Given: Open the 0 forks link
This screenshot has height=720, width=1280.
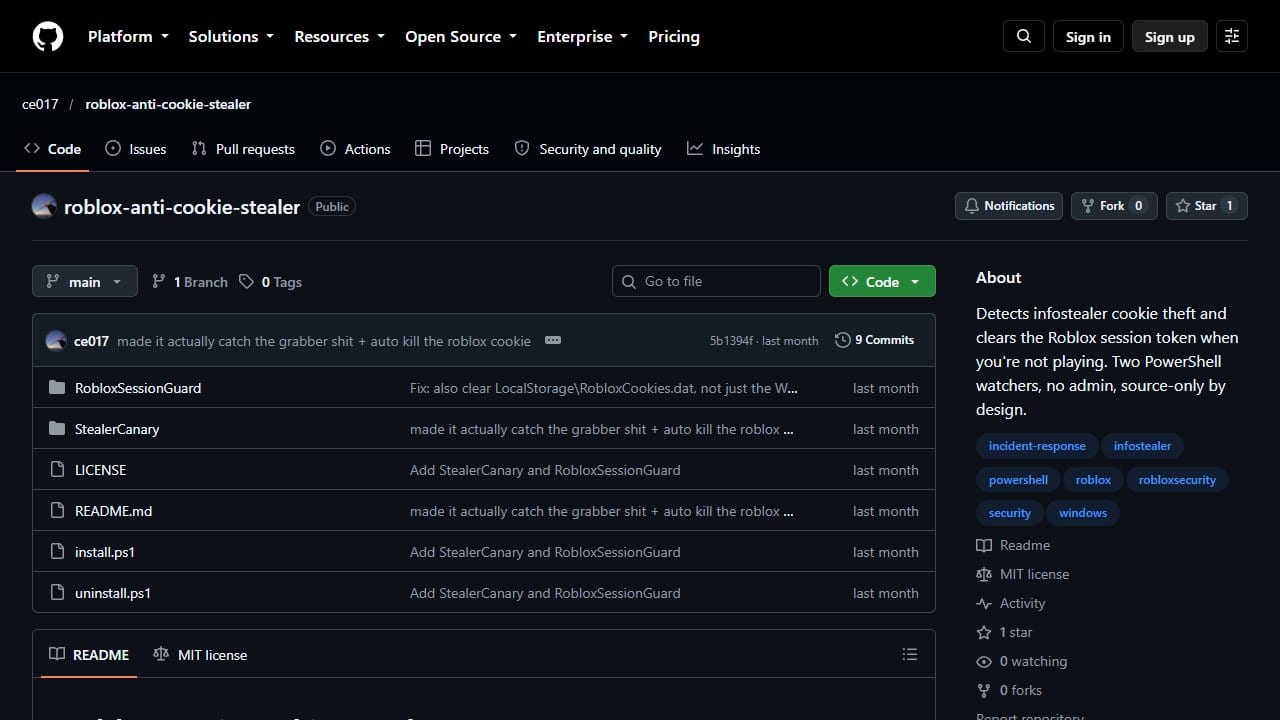Looking at the screenshot, I should 1009,690.
